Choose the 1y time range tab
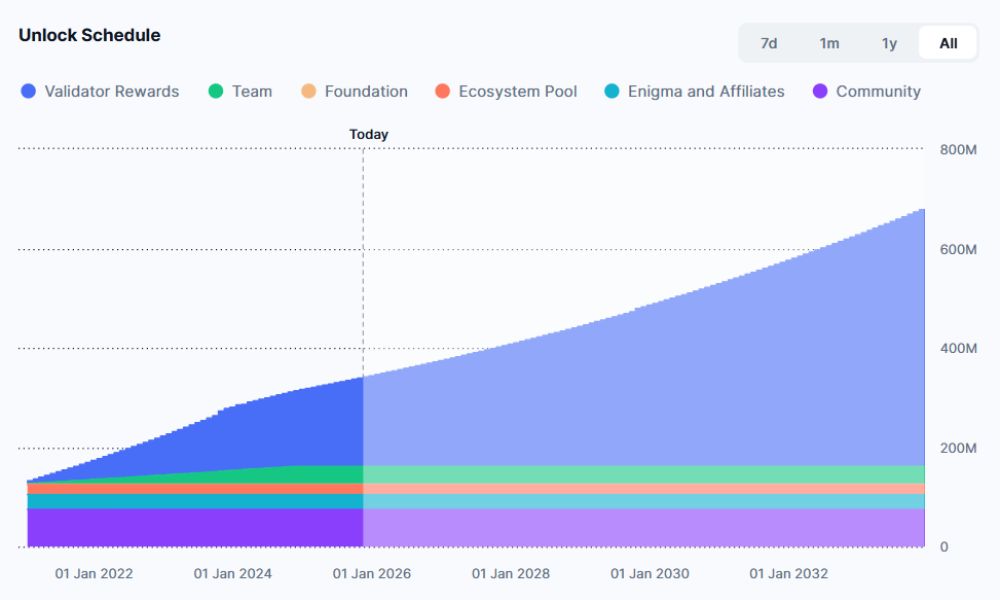The height and width of the screenshot is (600, 1000). 889,43
